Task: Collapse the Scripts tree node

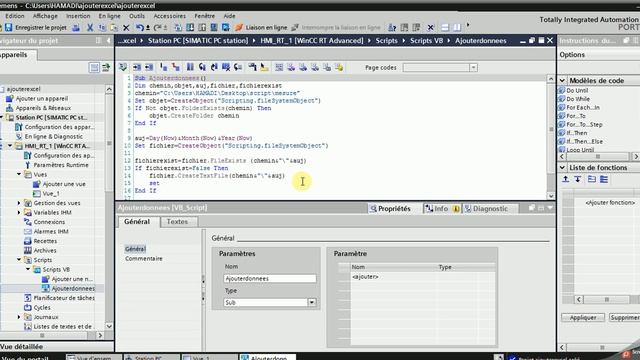Action: click(19, 260)
